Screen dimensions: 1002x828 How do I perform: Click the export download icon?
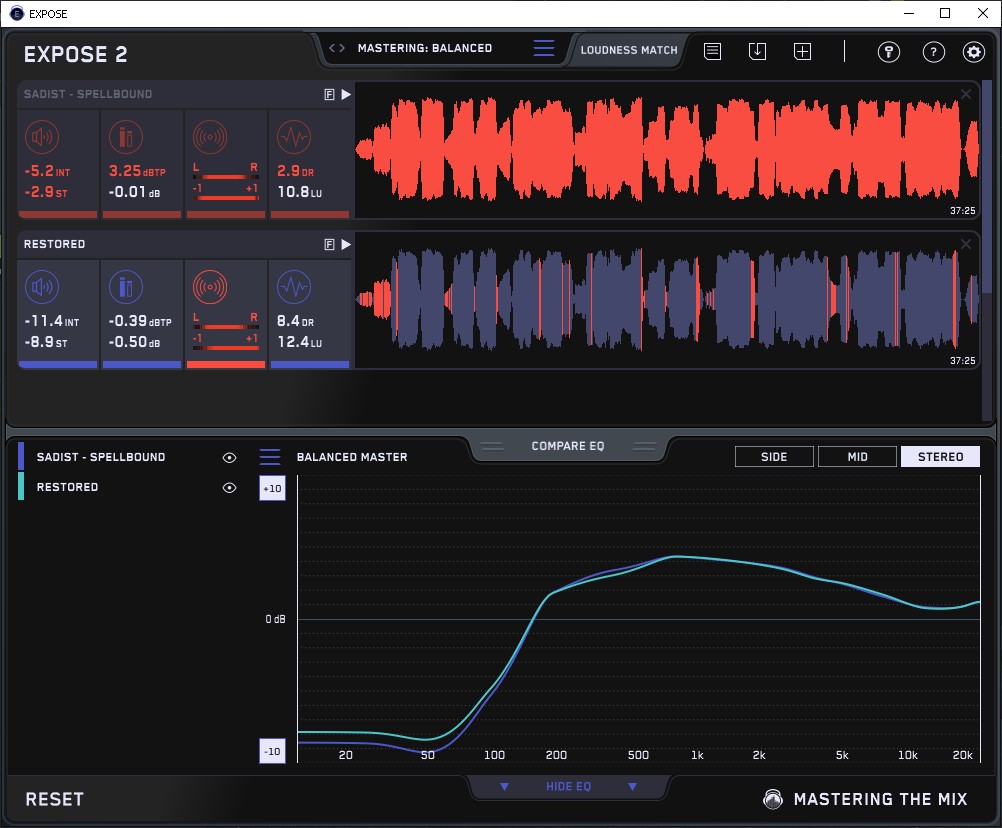pyautogui.click(x=757, y=51)
